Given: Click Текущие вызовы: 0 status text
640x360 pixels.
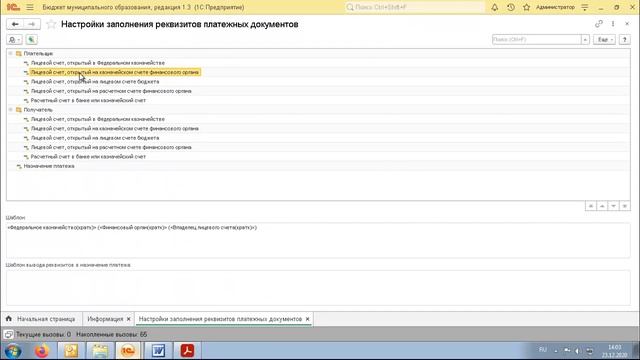Looking at the screenshot, I should tap(43, 334).
